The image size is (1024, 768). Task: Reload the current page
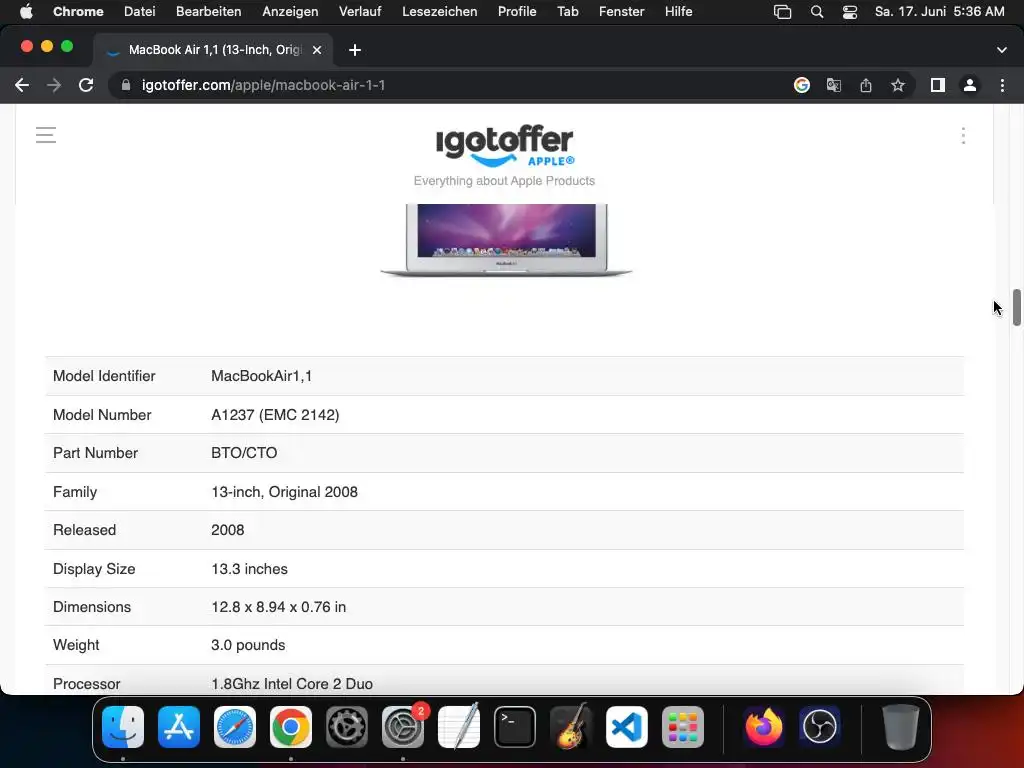(x=86, y=85)
